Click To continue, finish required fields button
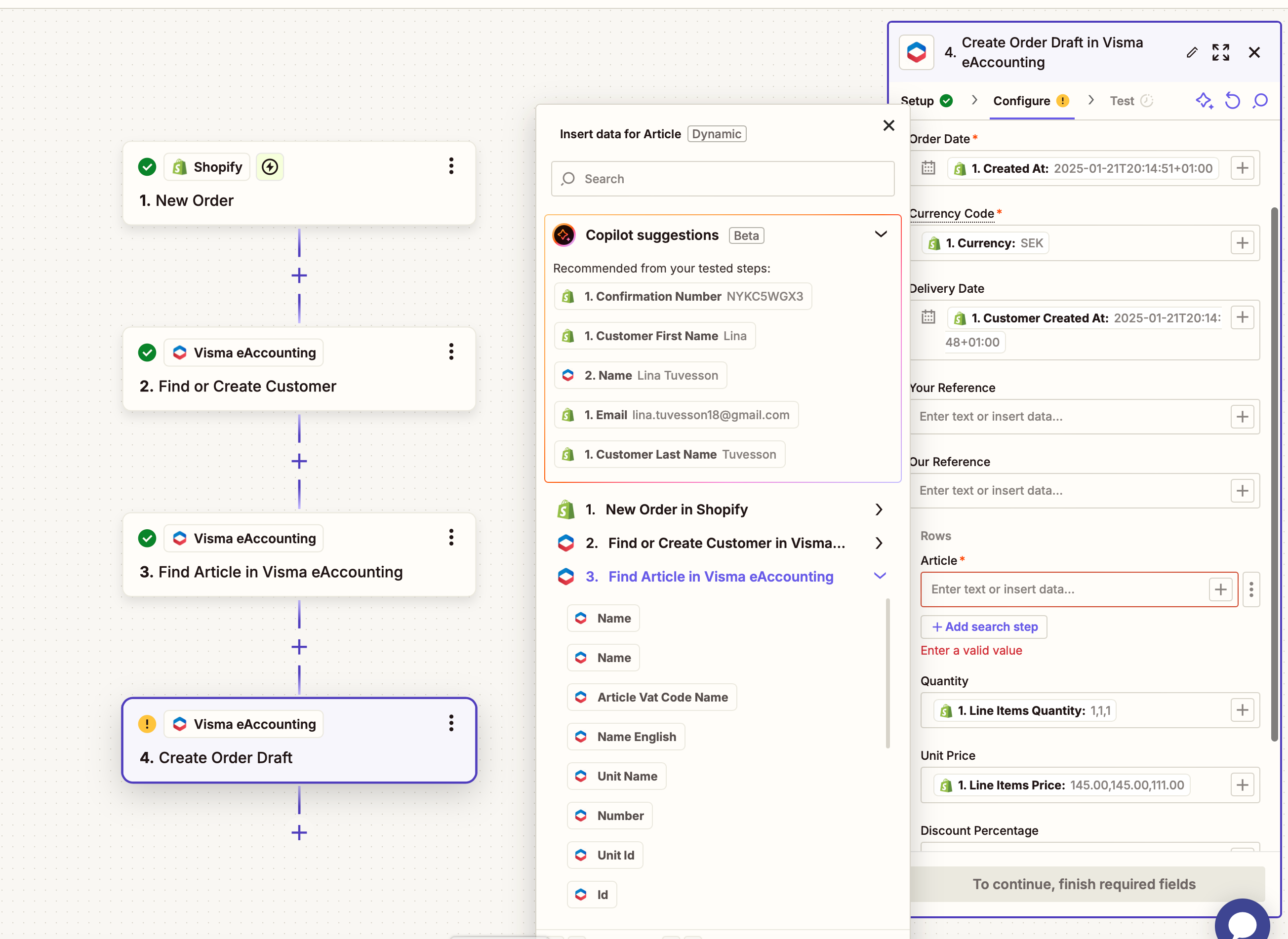 click(x=1084, y=884)
